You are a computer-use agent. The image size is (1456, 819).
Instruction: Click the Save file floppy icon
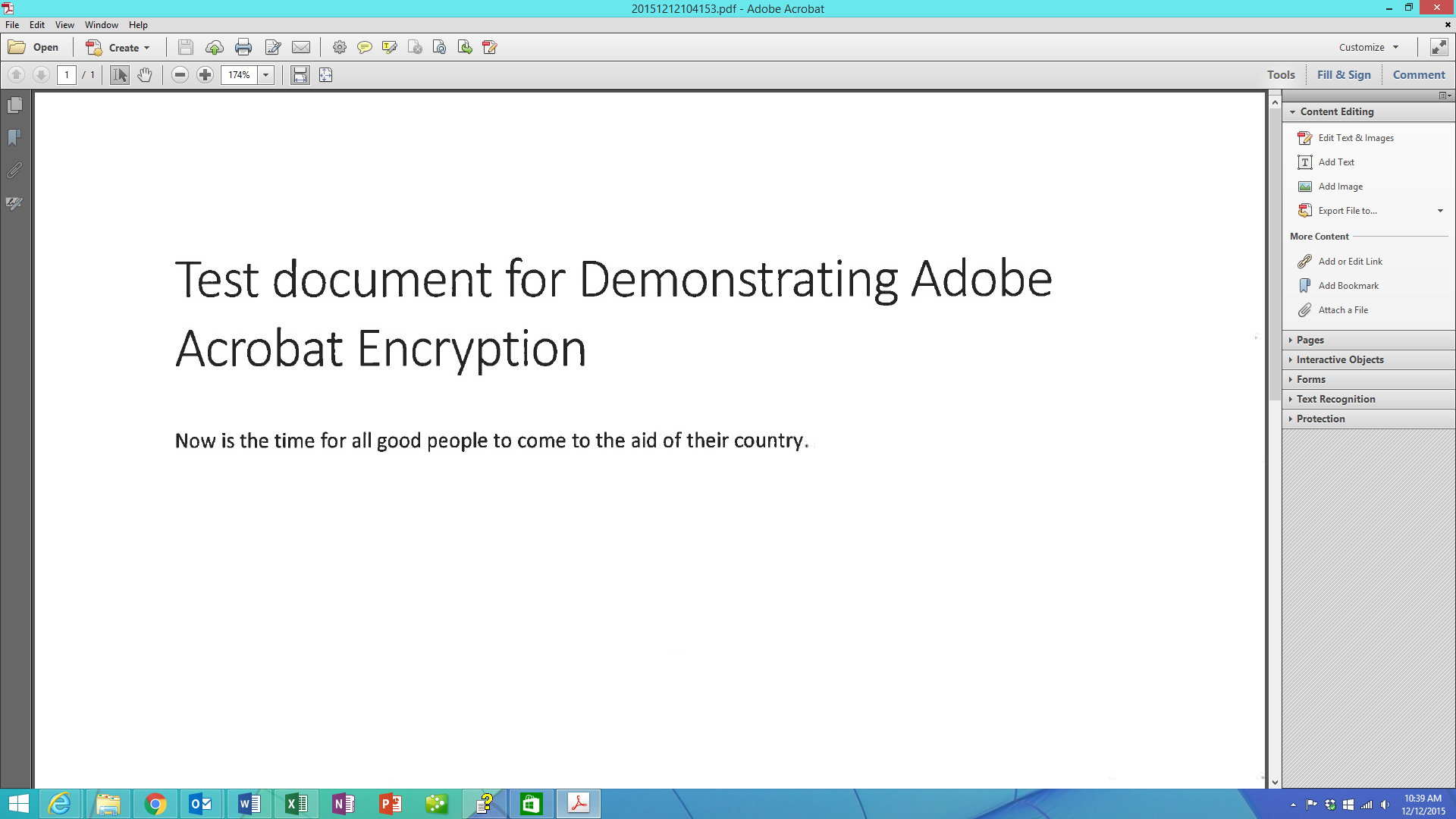186,47
